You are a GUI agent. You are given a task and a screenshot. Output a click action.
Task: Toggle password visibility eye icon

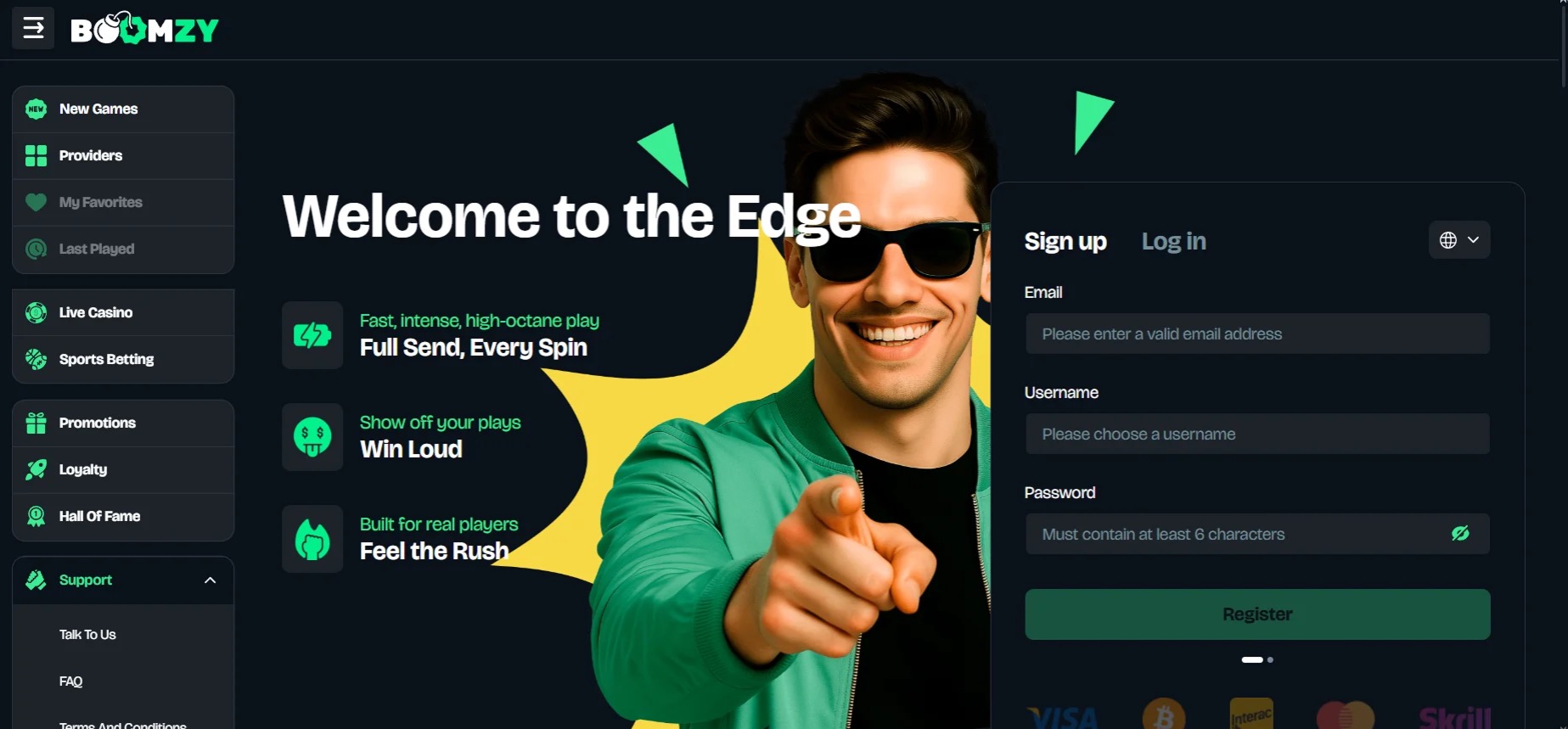pyautogui.click(x=1460, y=534)
